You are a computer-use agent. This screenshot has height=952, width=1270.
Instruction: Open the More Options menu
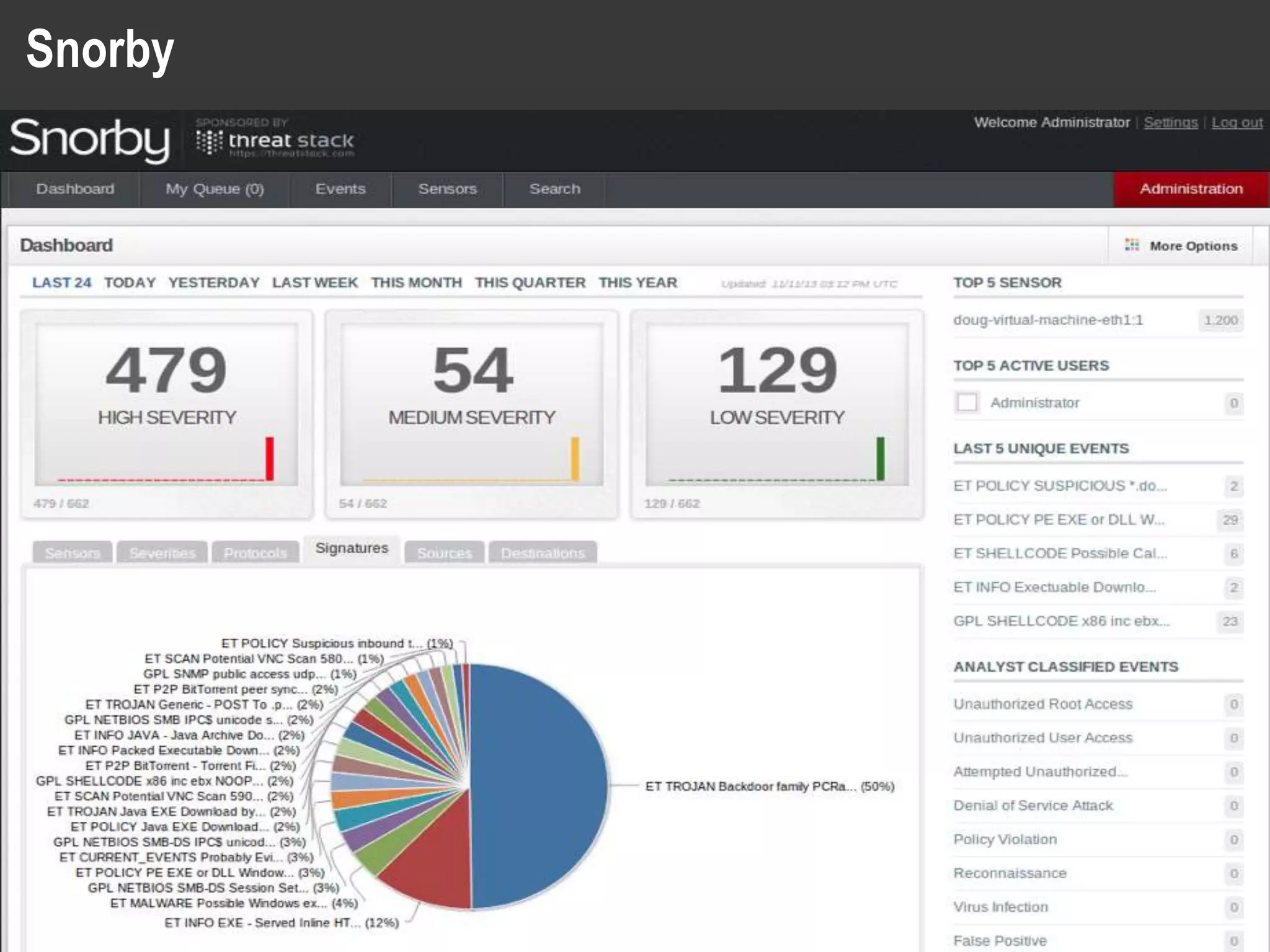pos(1192,246)
